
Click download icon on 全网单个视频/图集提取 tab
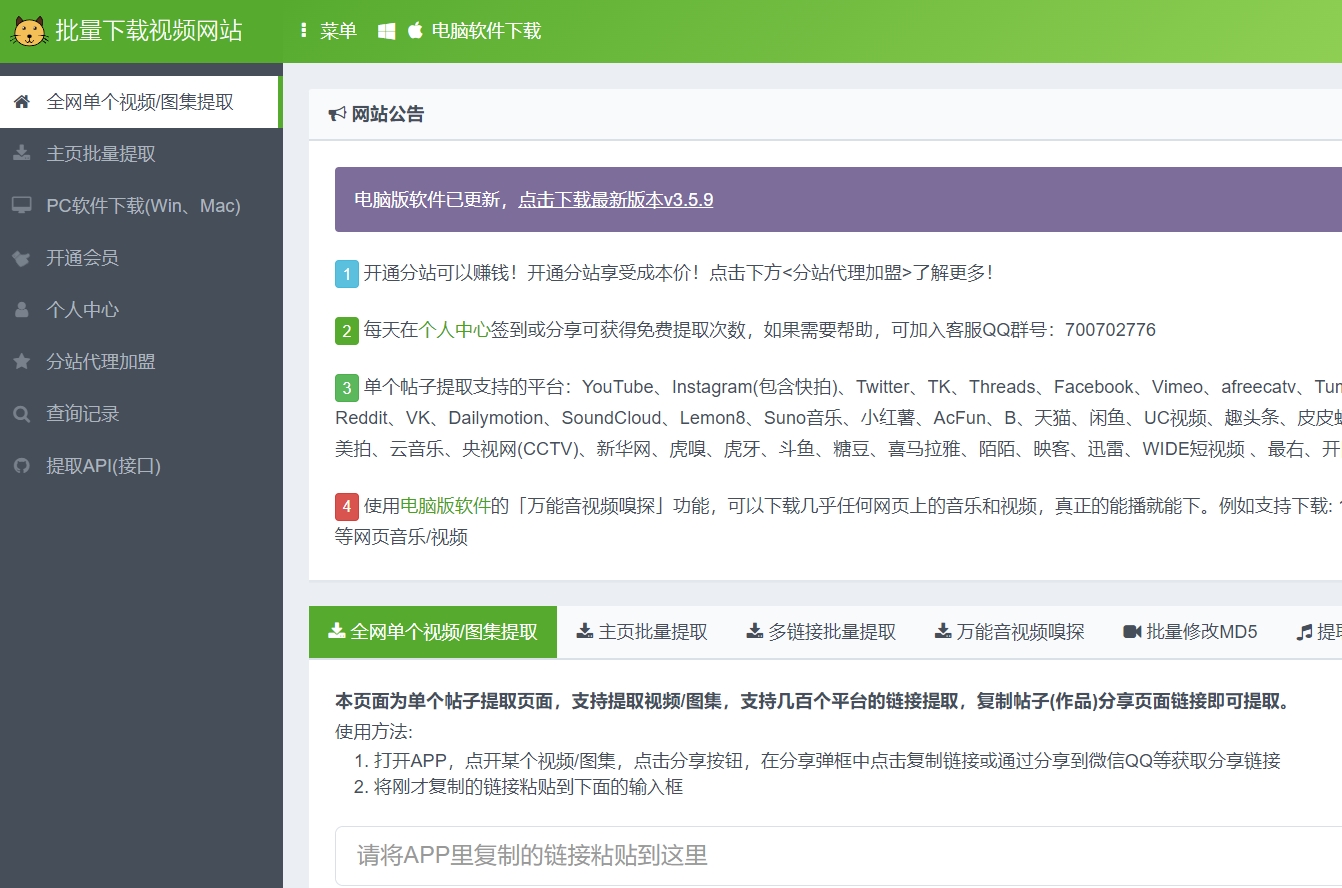tap(337, 631)
